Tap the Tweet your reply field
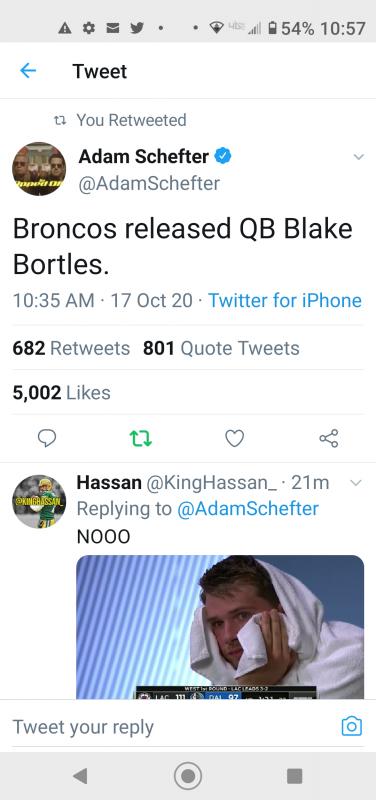 pyautogui.click(x=173, y=727)
